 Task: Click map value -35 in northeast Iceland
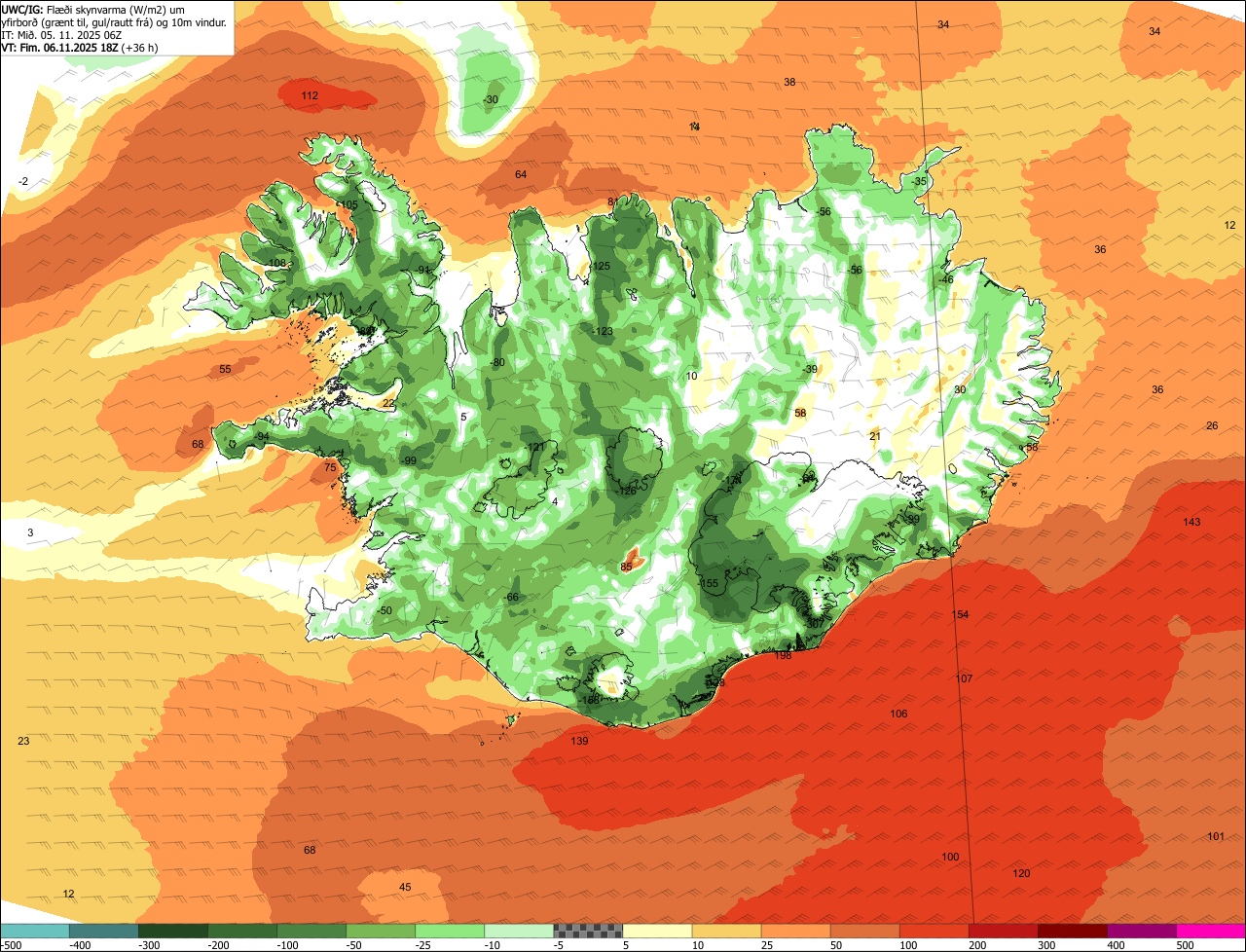pyautogui.click(x=919, y=181)
